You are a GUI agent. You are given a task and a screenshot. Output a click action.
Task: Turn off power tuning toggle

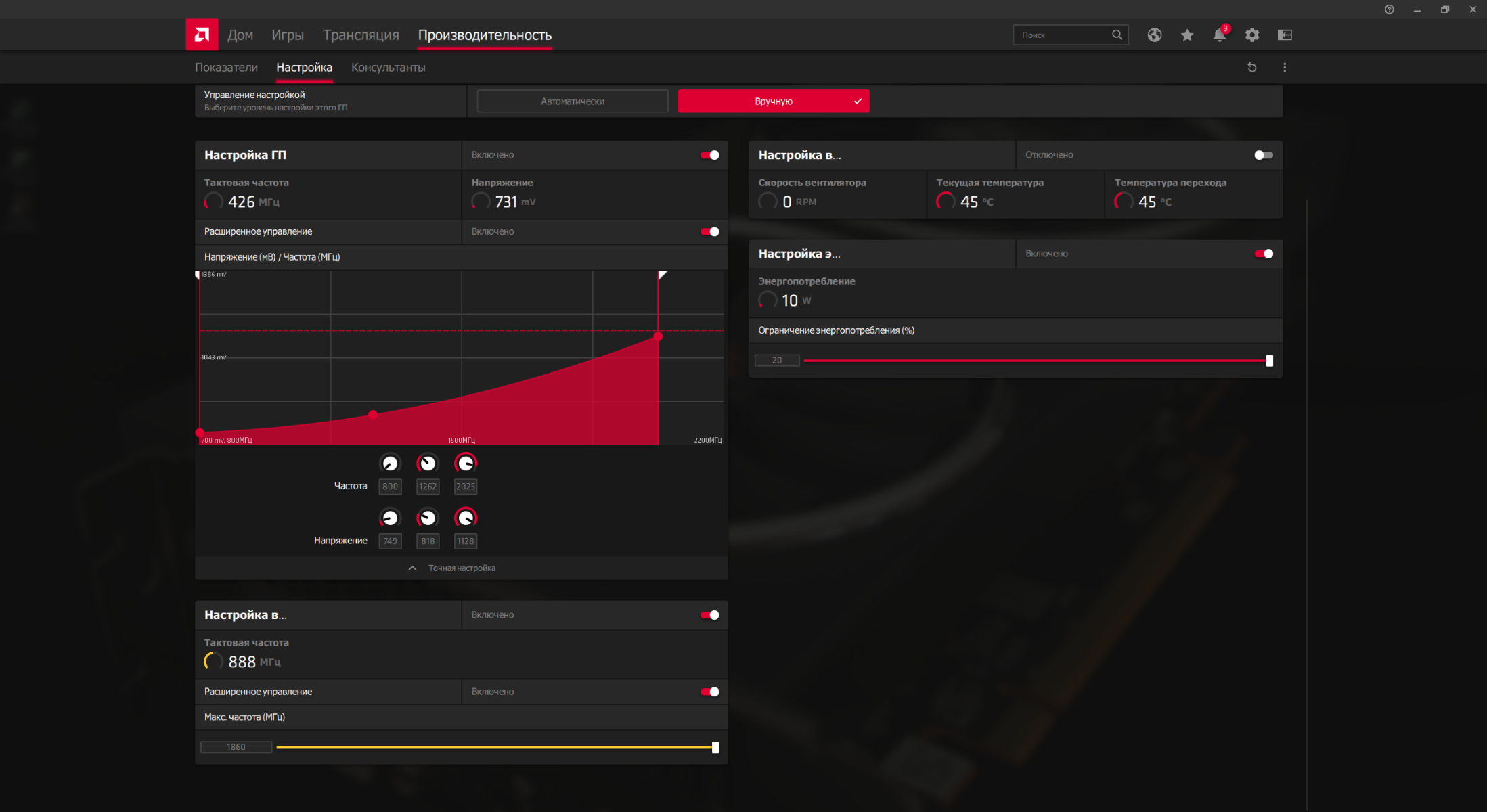tap(1263, 254)
